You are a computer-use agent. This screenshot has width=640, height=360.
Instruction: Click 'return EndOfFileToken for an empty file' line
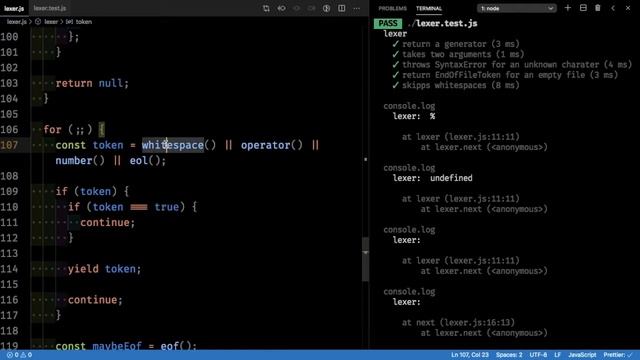click(510, 75)
